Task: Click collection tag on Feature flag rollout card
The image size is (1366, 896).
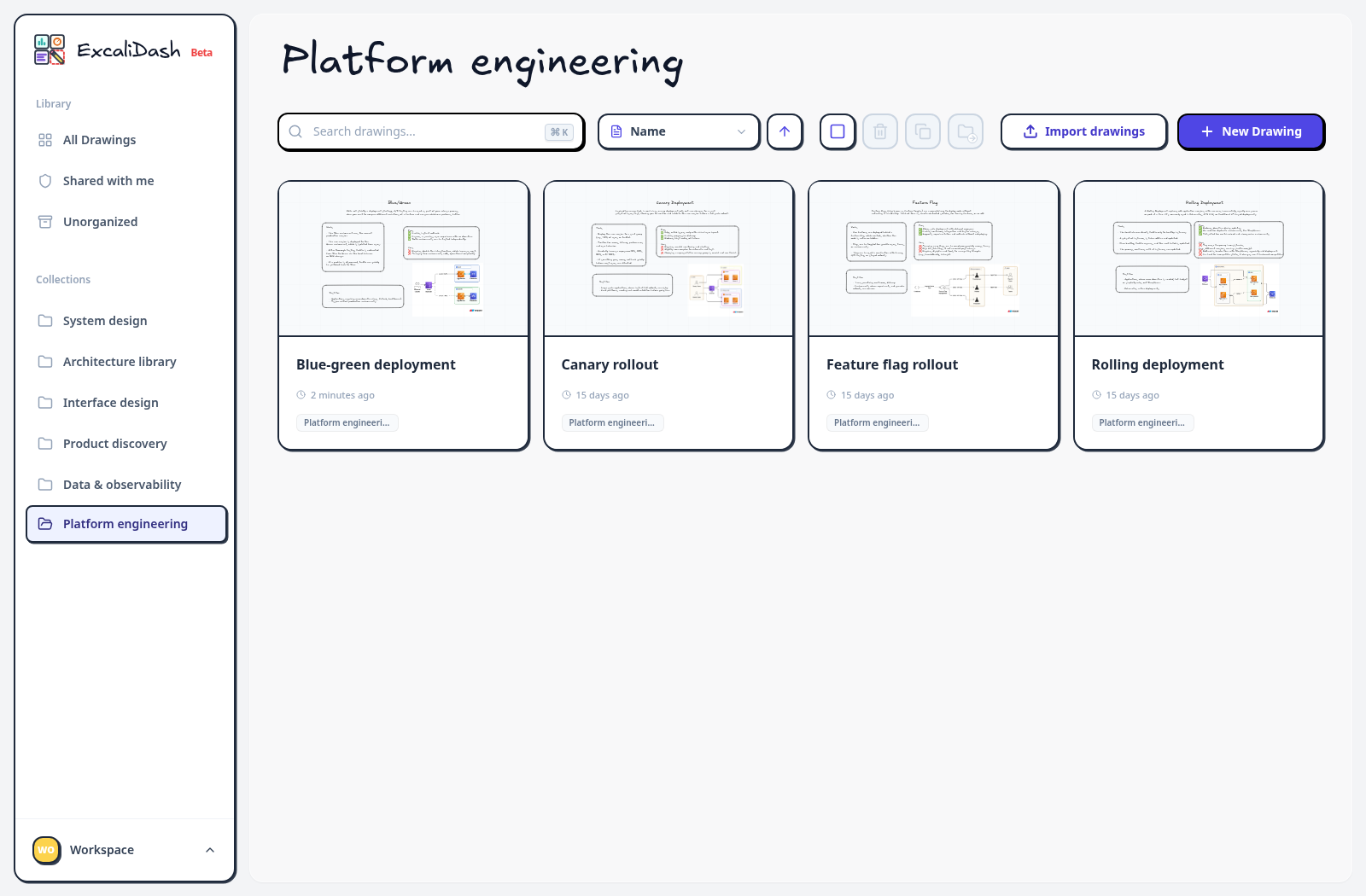Action: coord(877,422)
